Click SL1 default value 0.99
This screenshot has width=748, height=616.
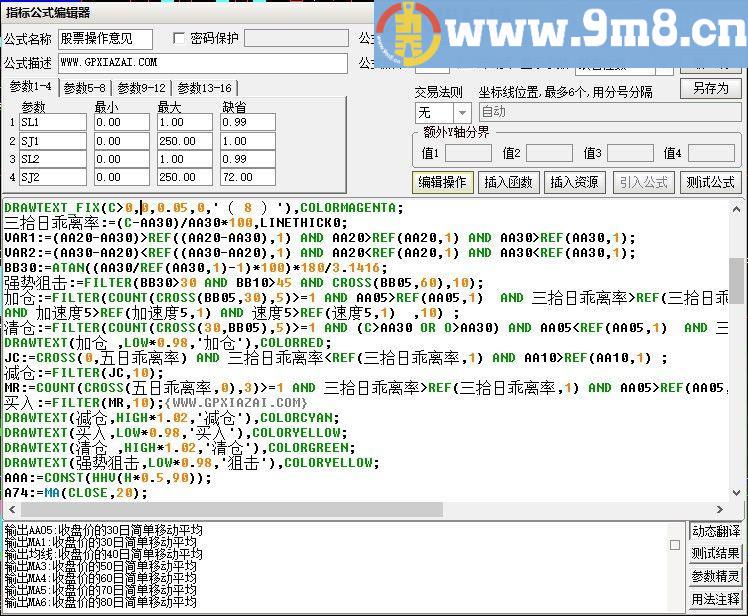point(248,122)
